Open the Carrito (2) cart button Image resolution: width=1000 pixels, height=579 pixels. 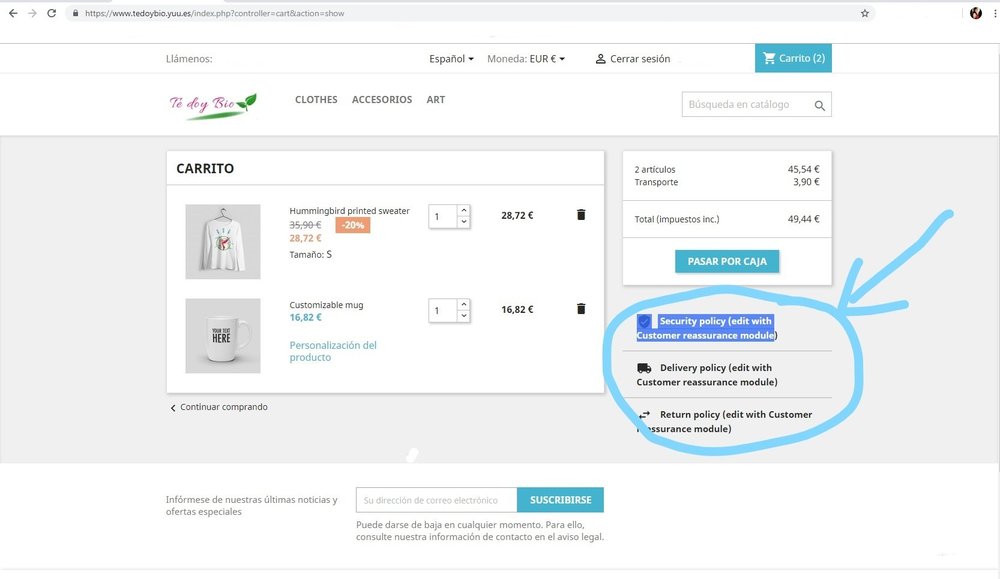coord(793,58)
